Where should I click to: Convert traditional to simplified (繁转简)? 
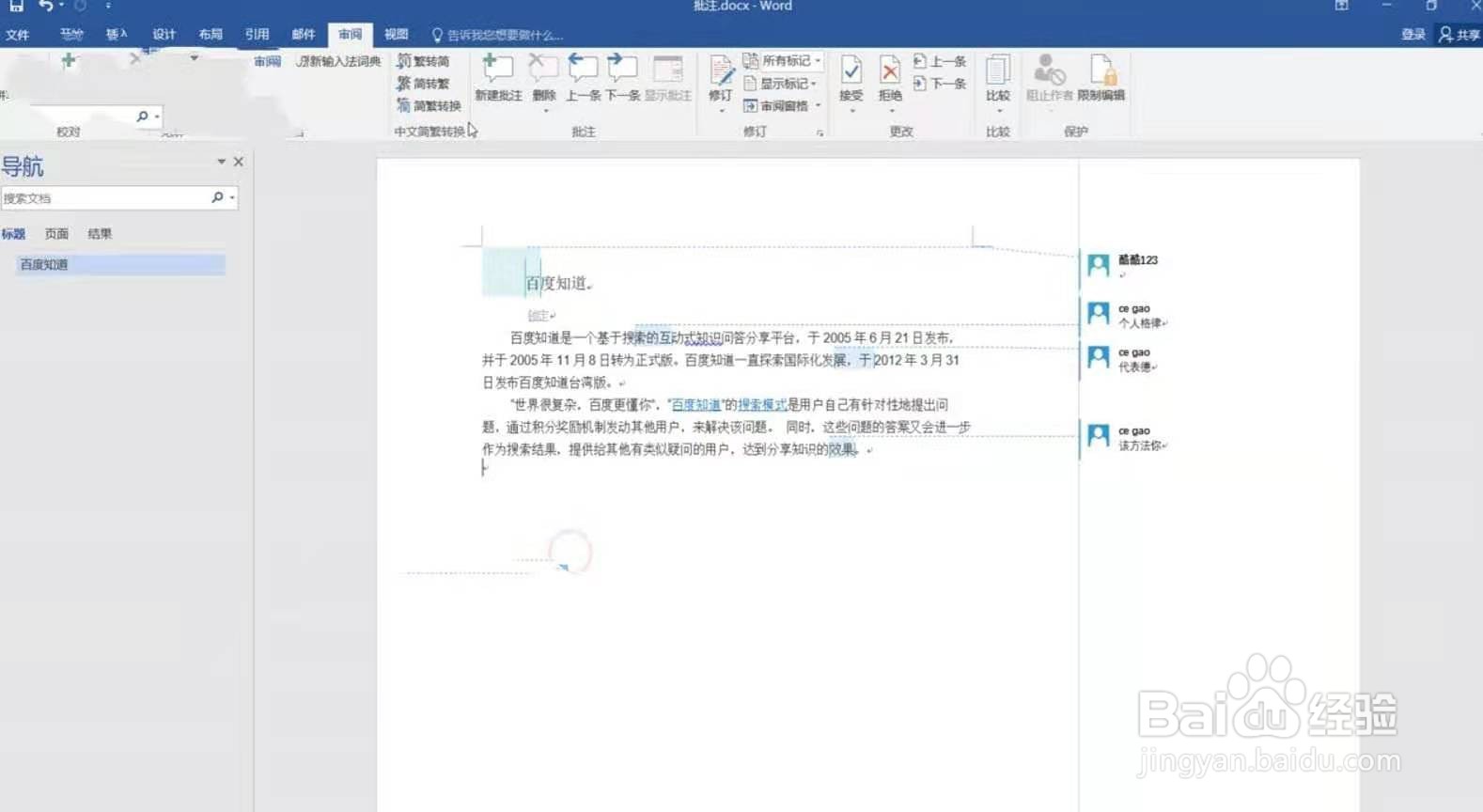(x=423, y=61)
